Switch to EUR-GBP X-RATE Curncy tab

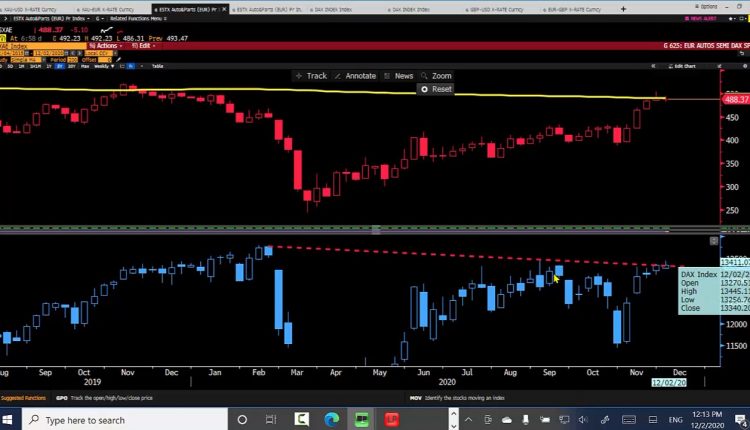[574, 9]
